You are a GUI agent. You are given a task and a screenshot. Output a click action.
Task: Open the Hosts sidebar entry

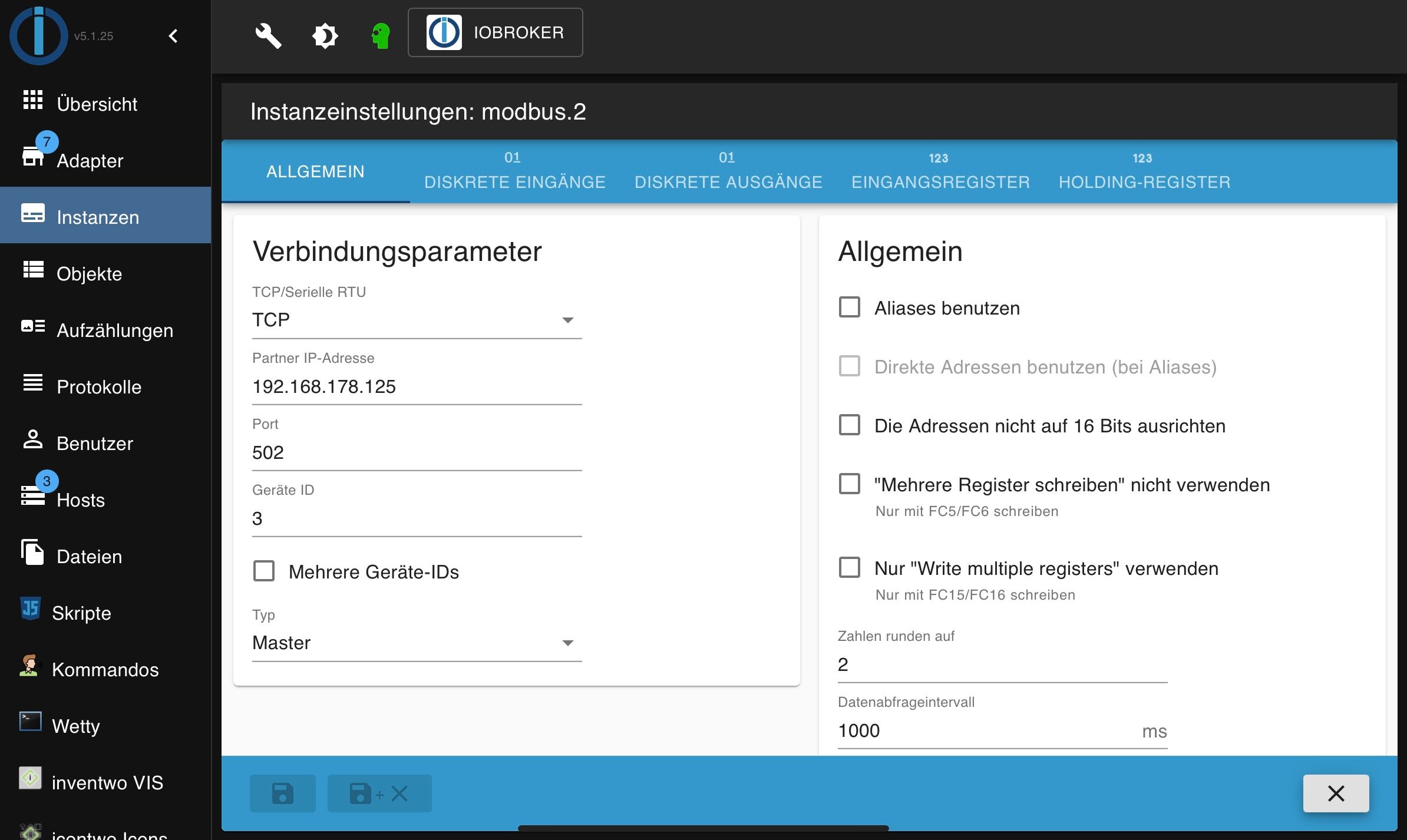[80, 500]
